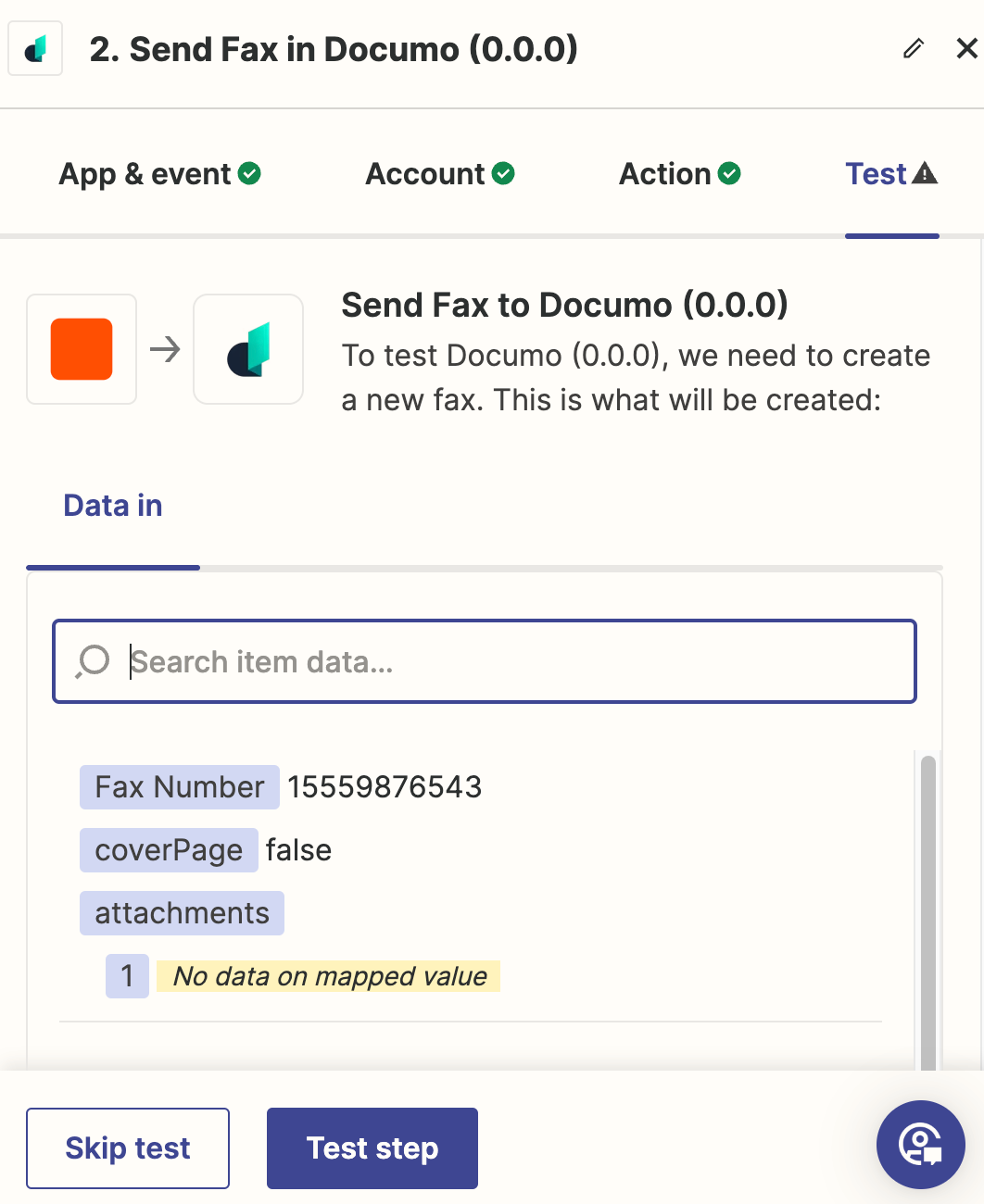Click the data list vertical scrollbar
The image size is (984, 1204).
pos(927,912)
